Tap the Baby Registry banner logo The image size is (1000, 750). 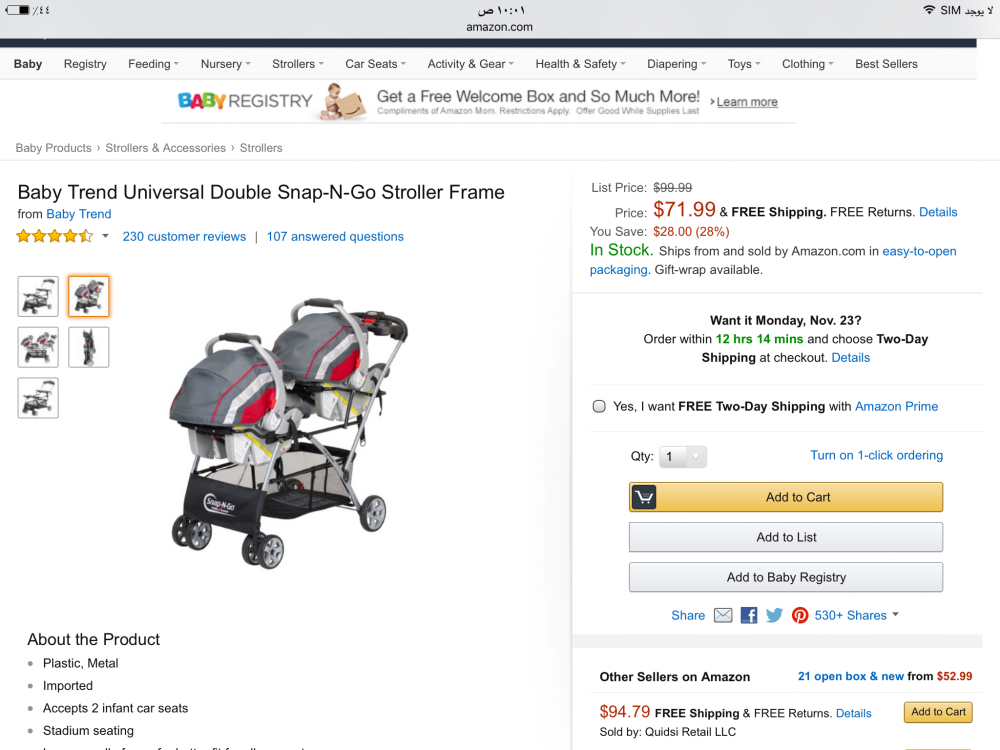pos(245,101)
